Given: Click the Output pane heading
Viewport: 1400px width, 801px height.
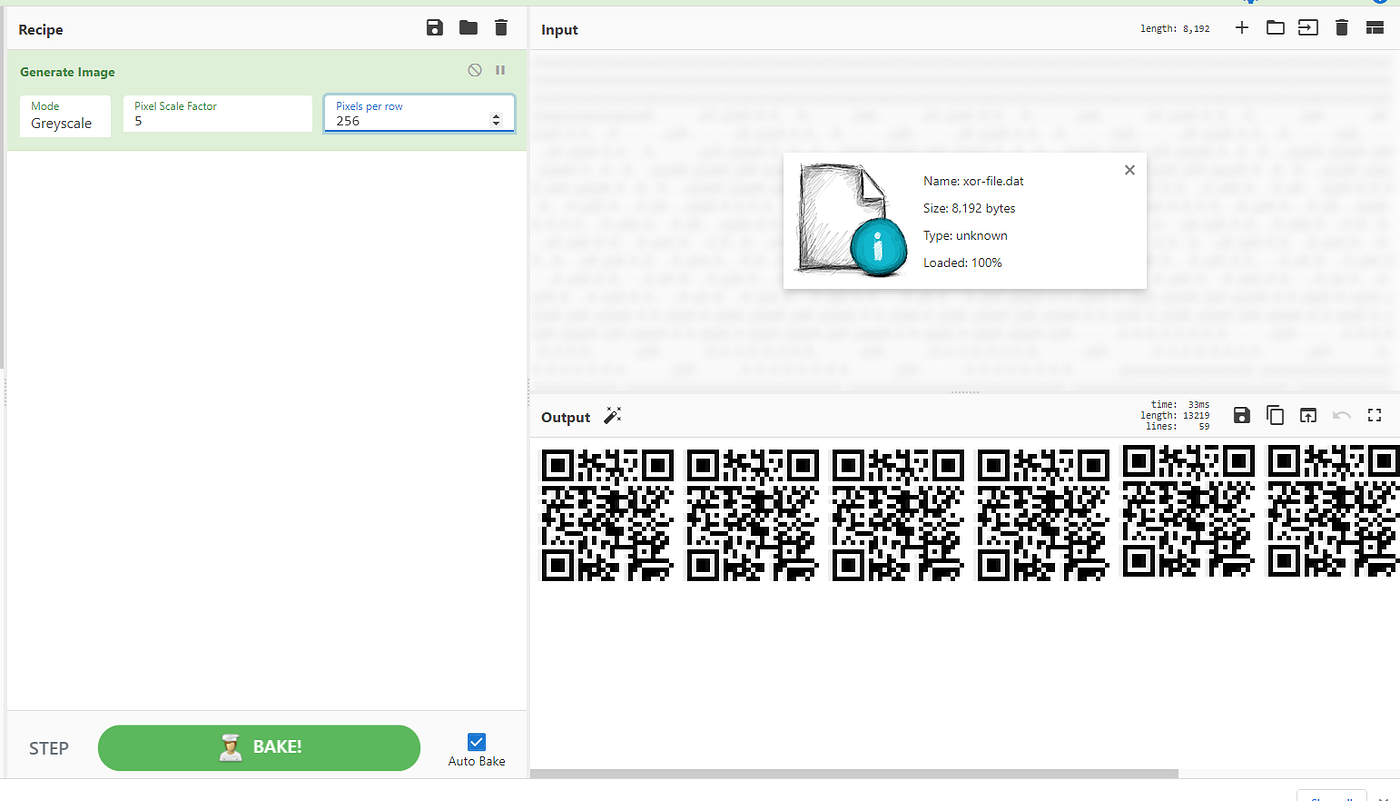Looking at the screenshot, I should 566,417.
